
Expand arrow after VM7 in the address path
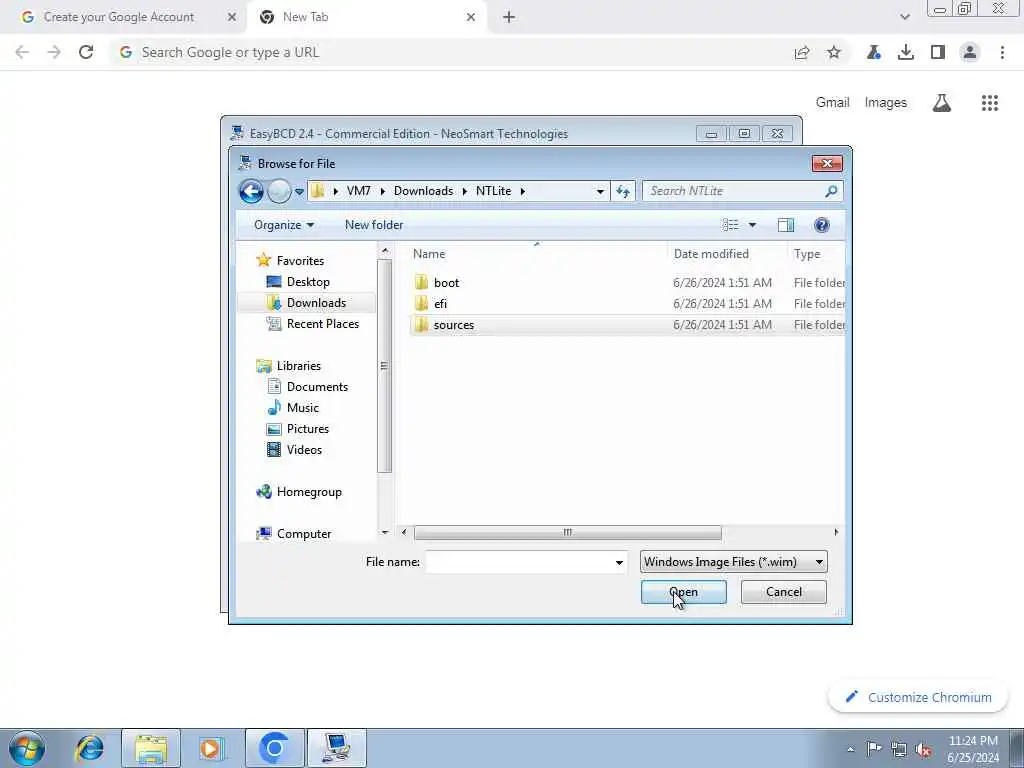(383, 191)
